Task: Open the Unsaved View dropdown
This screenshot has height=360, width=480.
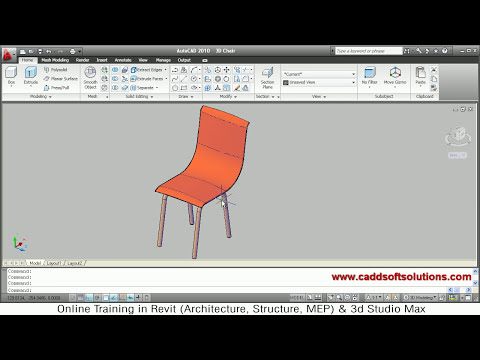Action: pos(319,82)
